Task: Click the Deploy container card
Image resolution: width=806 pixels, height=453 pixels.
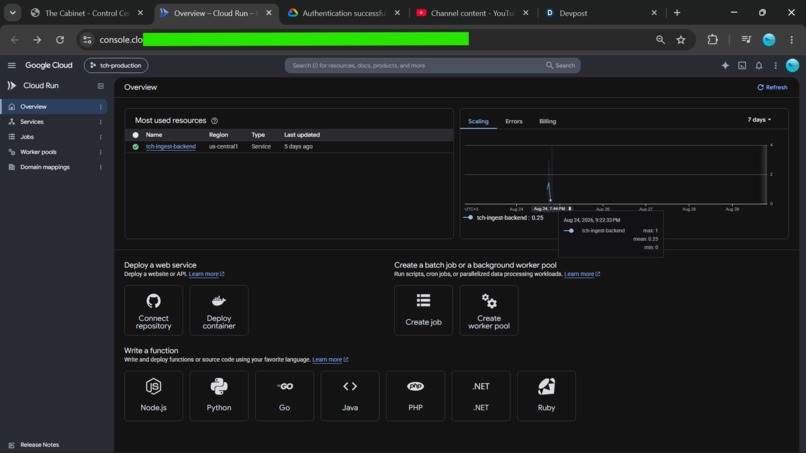Action: pyautogui.click(x=219, y=311)
